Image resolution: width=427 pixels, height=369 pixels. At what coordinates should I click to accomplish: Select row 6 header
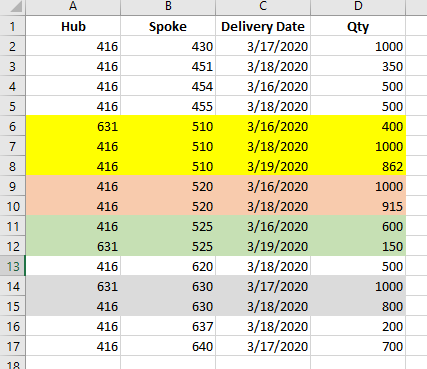13,126
